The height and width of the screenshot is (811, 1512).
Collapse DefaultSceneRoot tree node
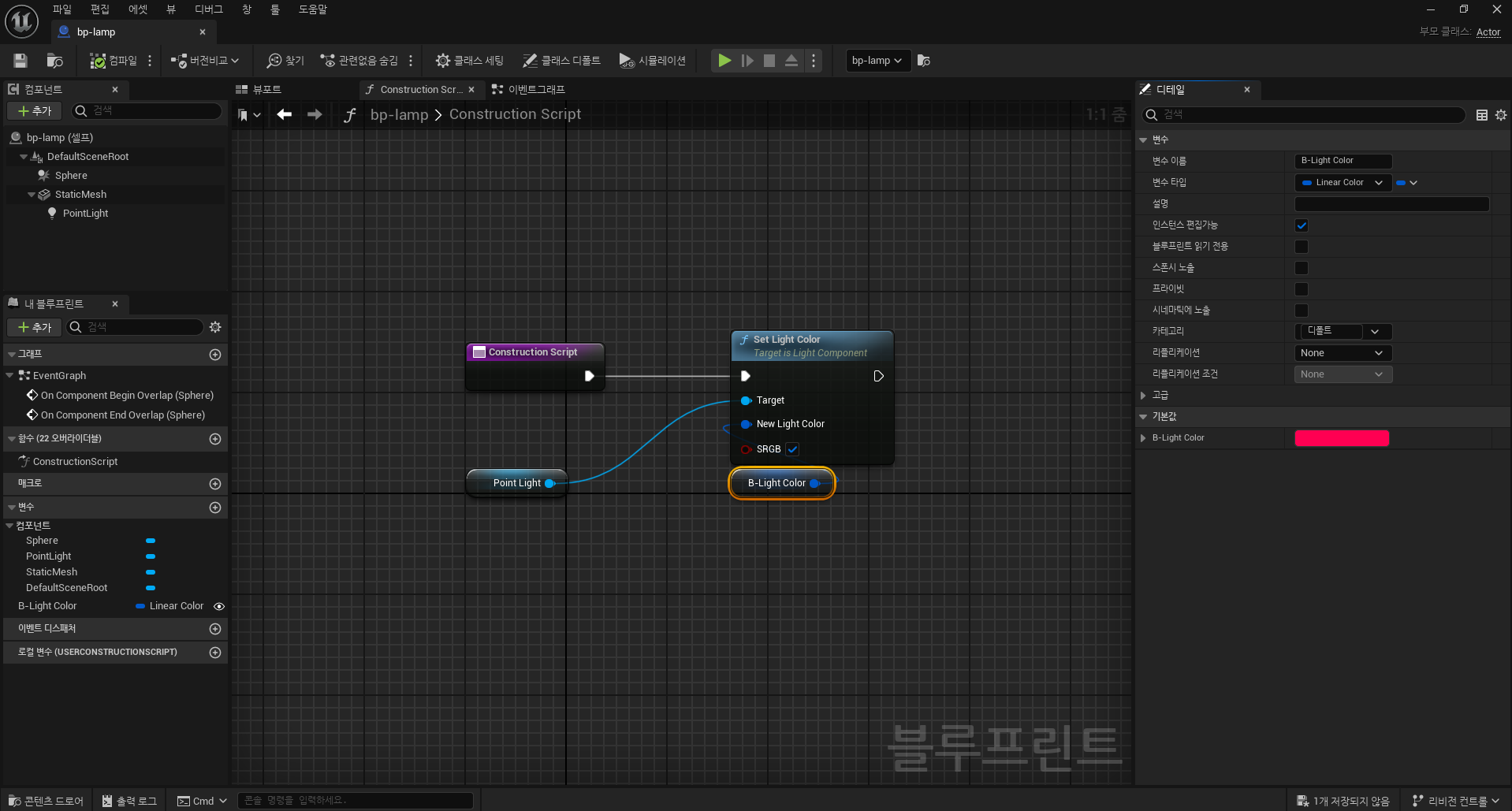pyautogui.click(x=24, y=157)
